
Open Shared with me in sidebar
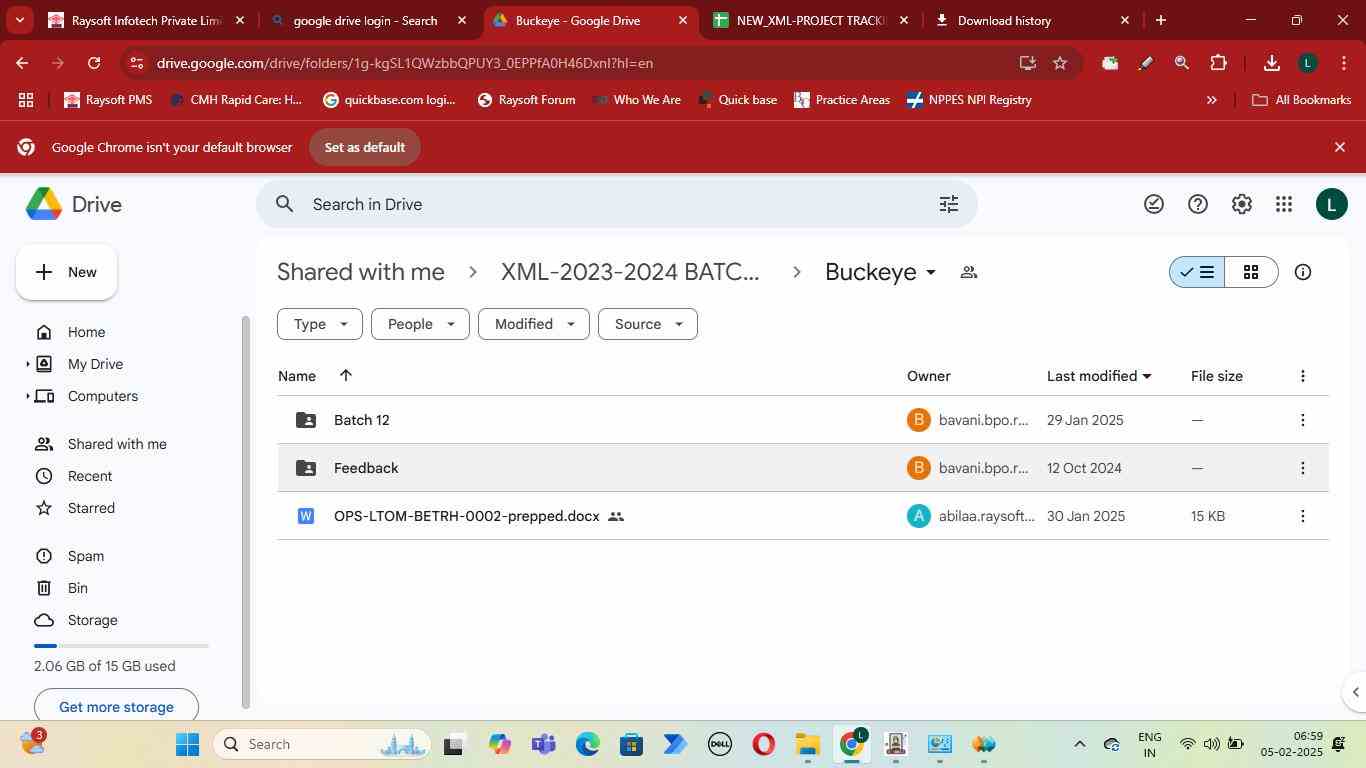click(117, 444)
